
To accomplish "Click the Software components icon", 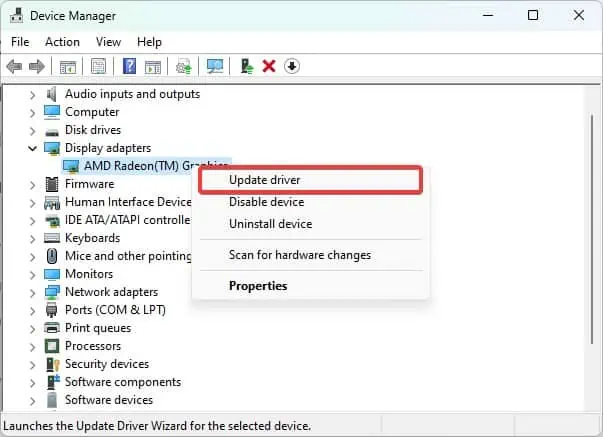I will tap(52, 382).
